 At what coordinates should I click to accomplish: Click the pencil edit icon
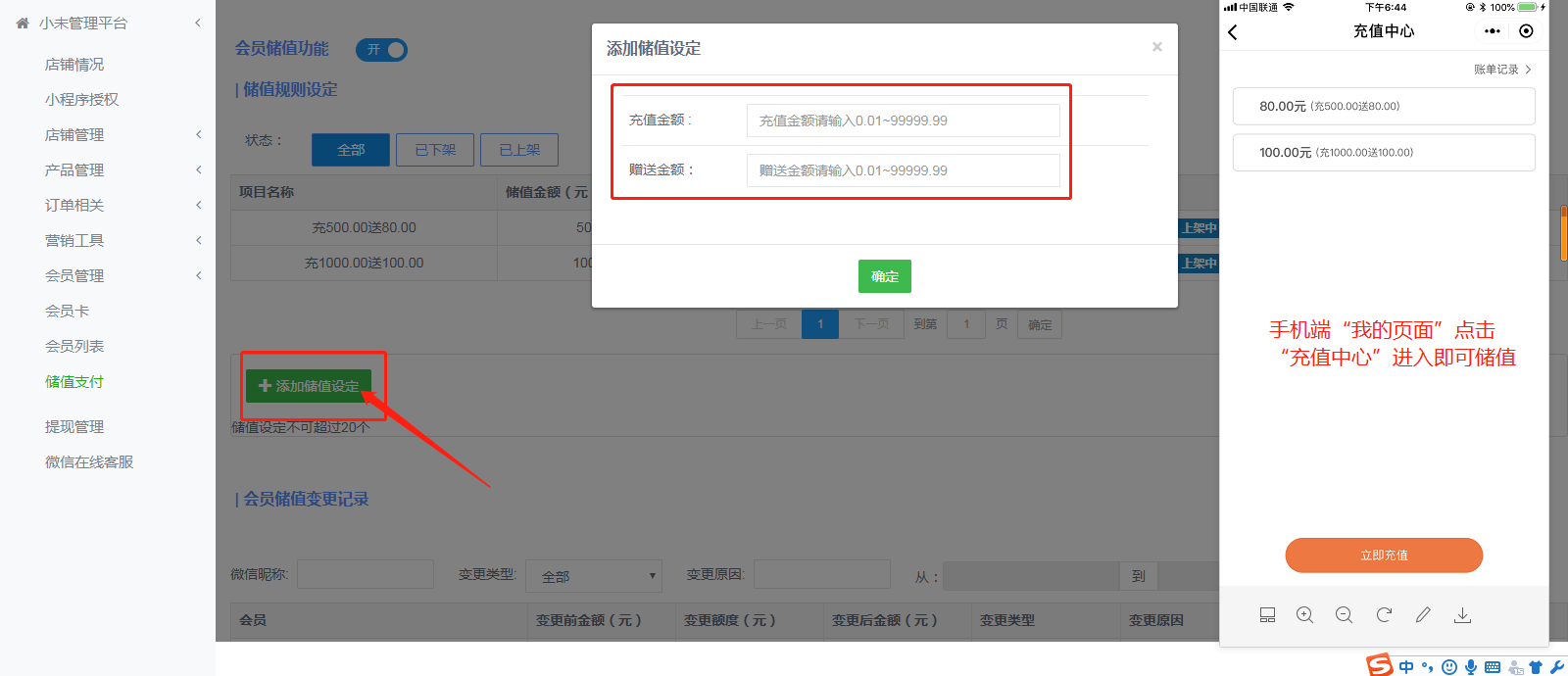[x=1423, y=615]
